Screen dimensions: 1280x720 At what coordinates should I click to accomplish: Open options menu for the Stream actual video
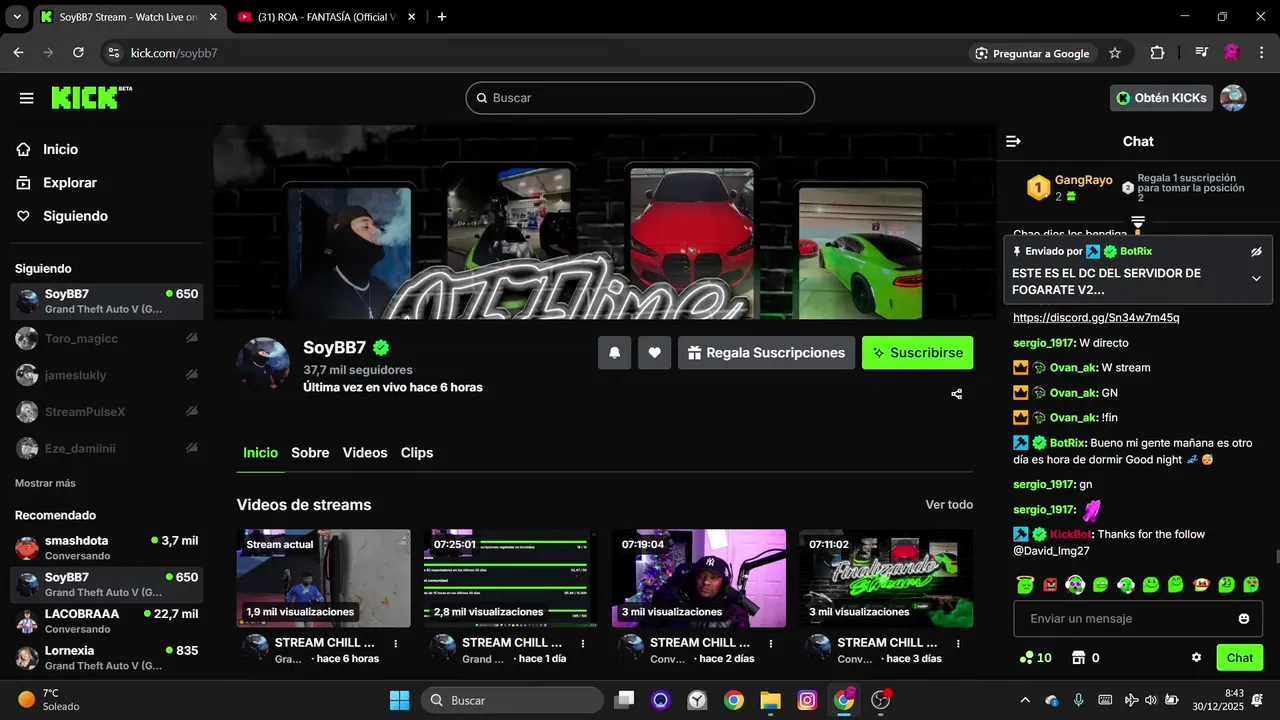(396, 644)
